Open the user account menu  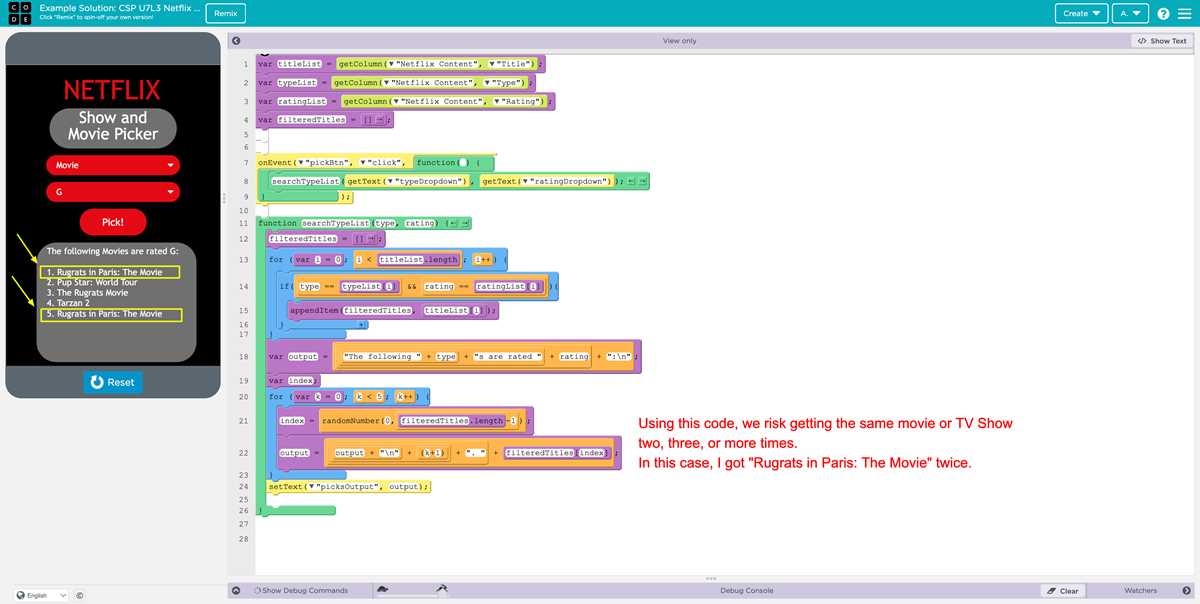point(1131,13)
